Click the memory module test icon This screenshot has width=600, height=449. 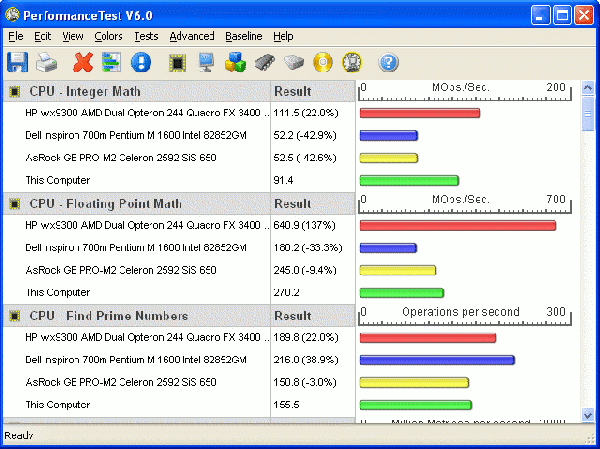(x=265, y=62)
